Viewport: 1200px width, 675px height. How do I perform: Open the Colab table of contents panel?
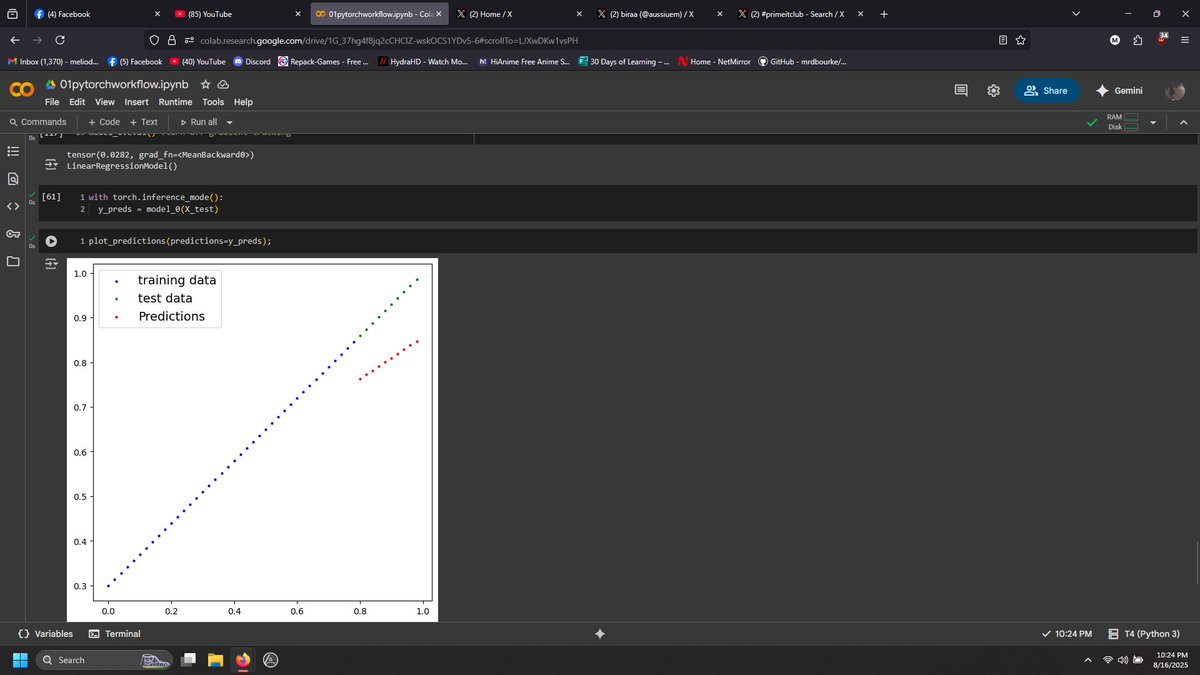pos(13,152)
